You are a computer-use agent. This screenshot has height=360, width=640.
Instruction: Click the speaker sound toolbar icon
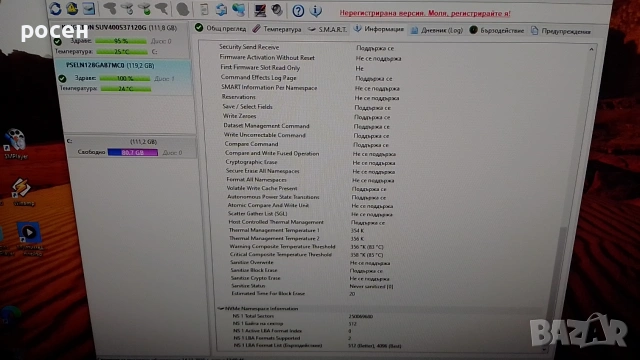pos(277,10)
